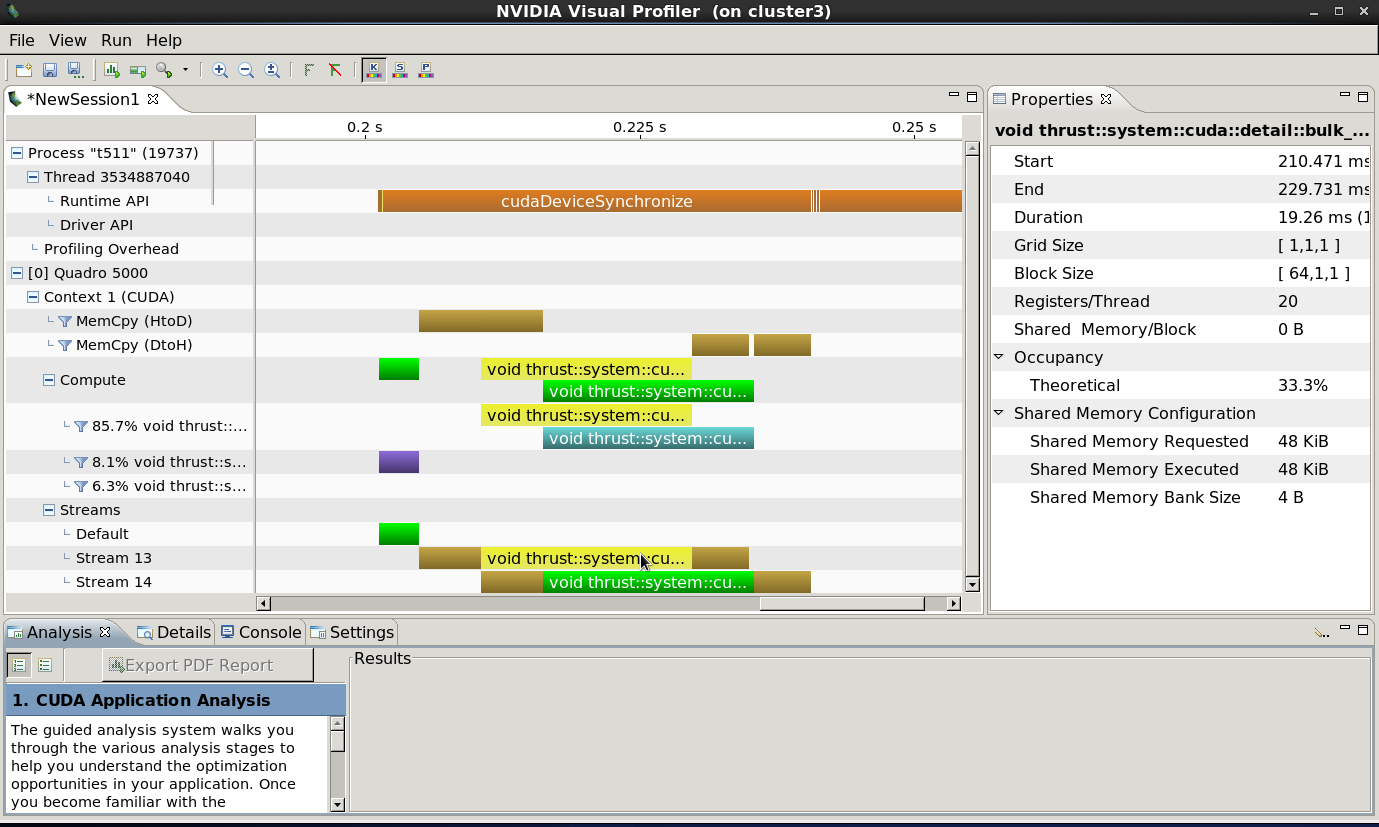Viewport: 1379px width, 827px height.
Task: Collapse the Compute row
Action: pyautogui.click(x=49, y=380)
